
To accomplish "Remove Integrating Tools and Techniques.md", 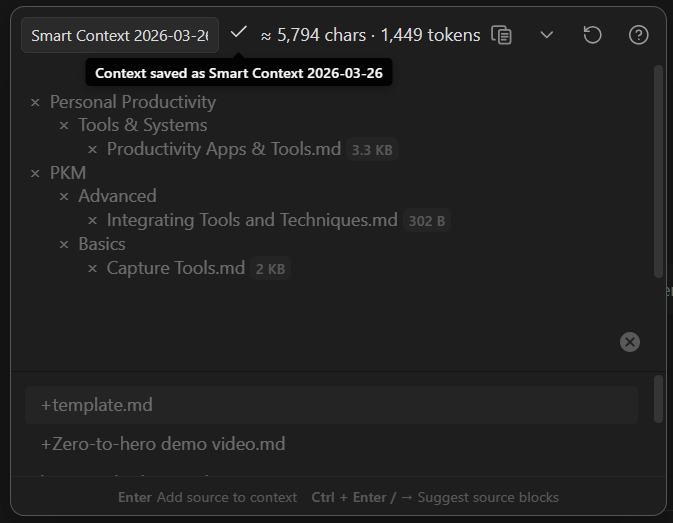I will 92,221.
